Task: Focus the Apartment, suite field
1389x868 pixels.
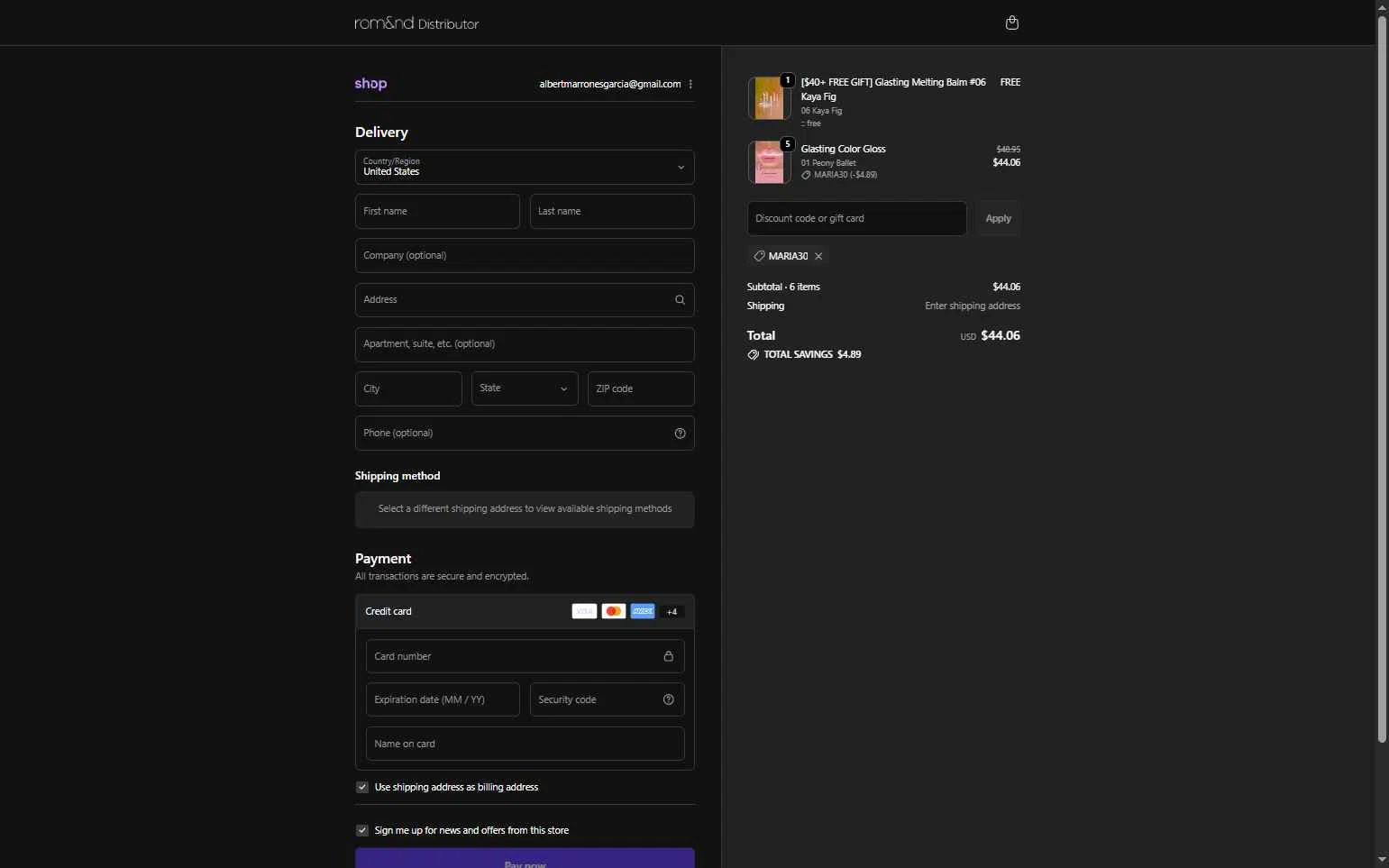Action: click(525, 343)
